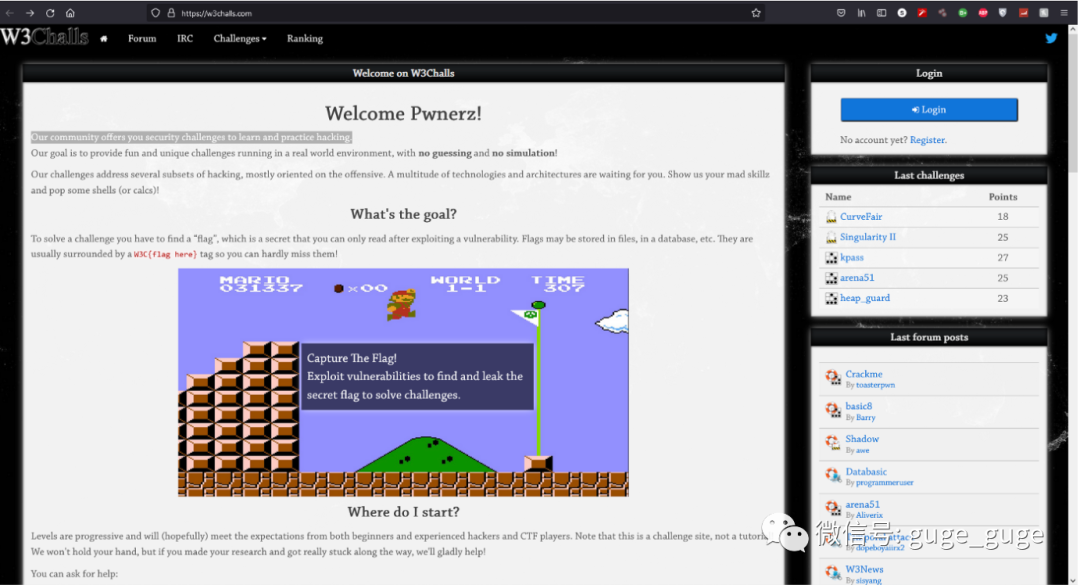This screenshot has height=585, width=1080.
Task: Follow the Register link
Action: click(927, 140)
